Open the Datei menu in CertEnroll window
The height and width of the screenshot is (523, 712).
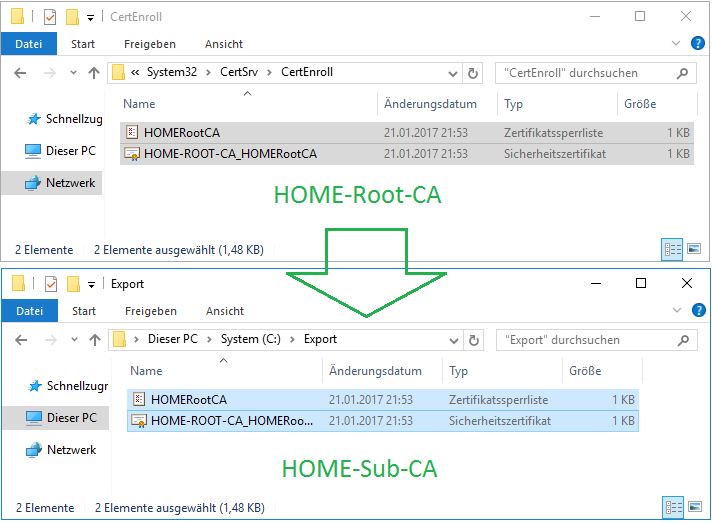29,44
